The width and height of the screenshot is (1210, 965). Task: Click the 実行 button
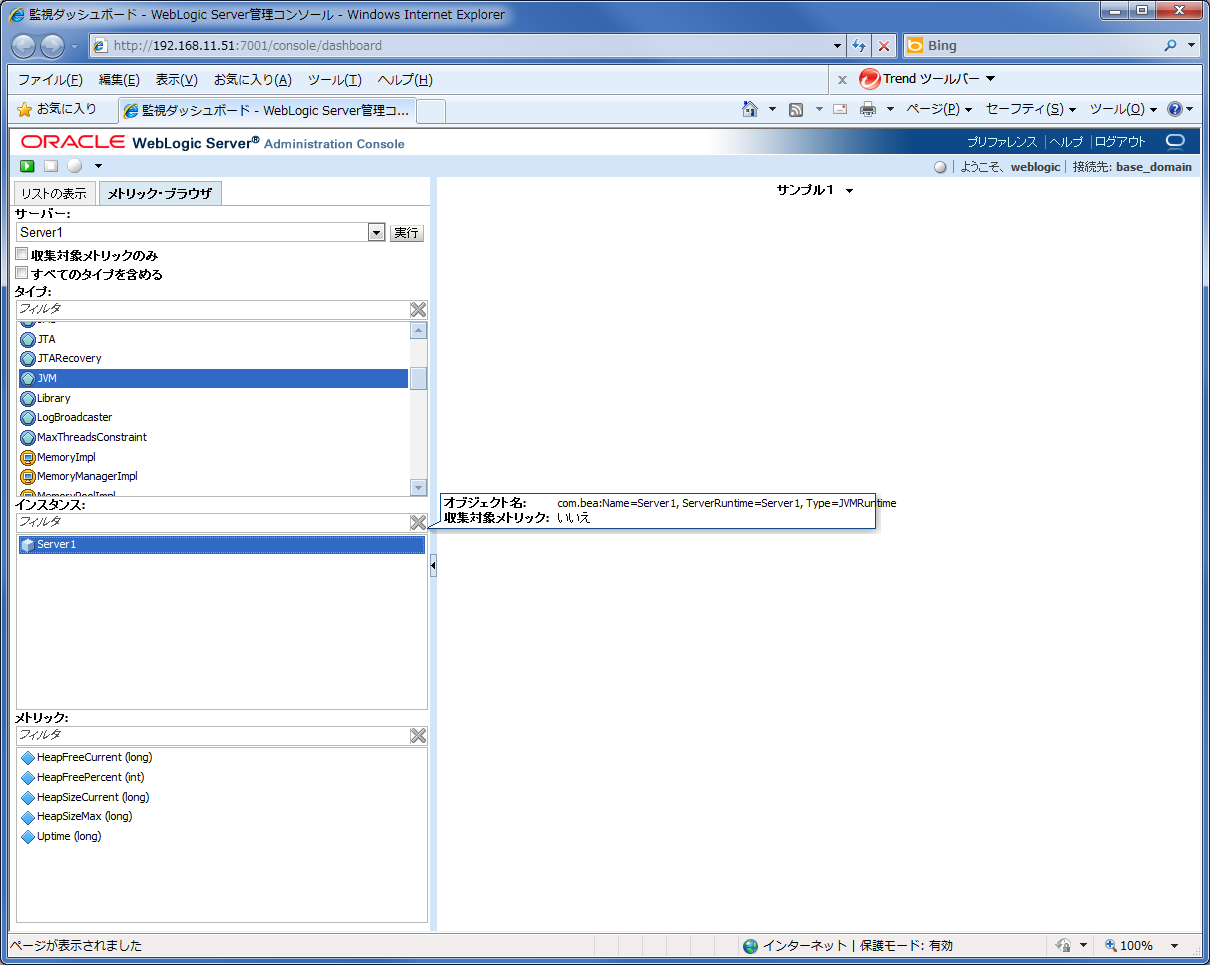tap(407, 233)
